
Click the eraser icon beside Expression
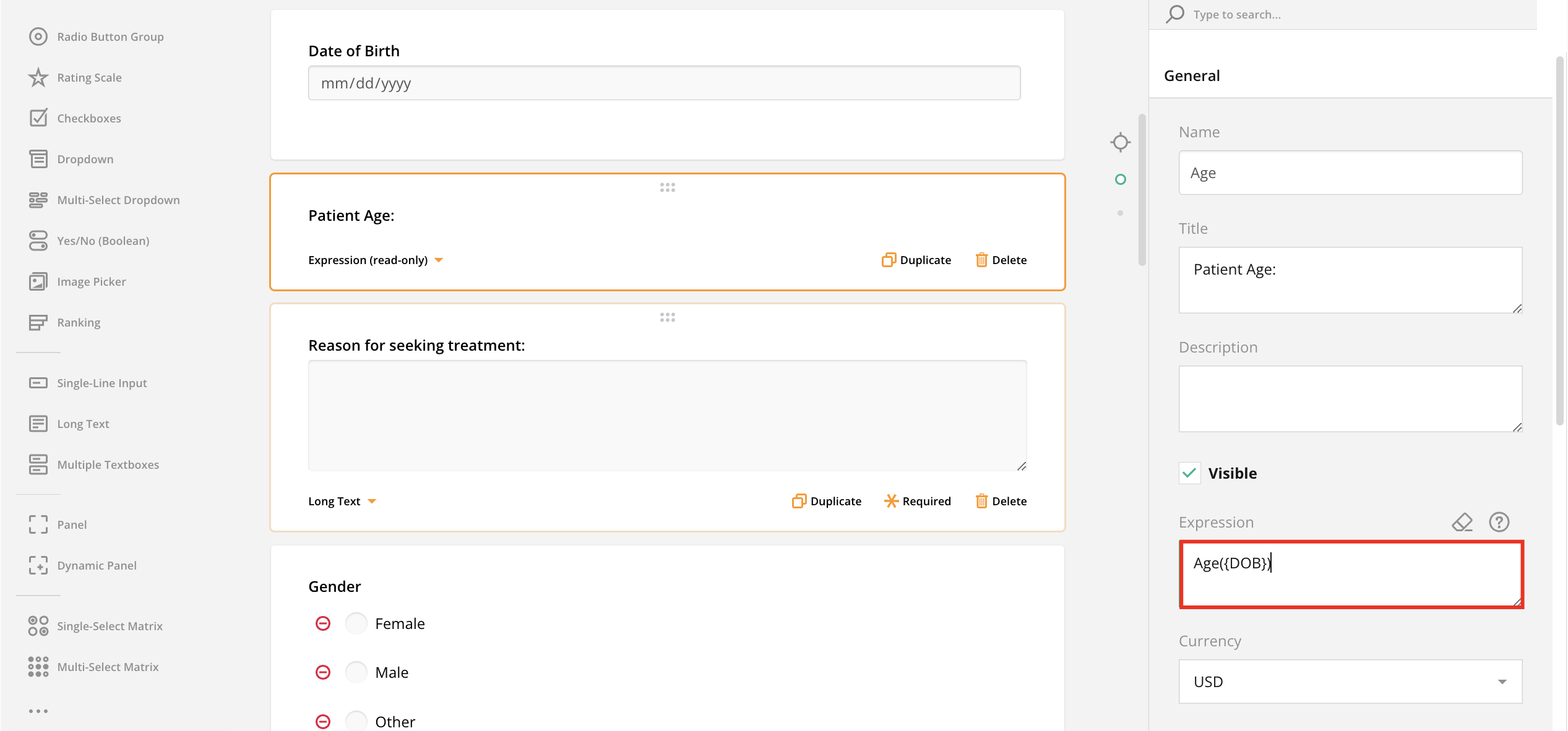pos(1462,522)
